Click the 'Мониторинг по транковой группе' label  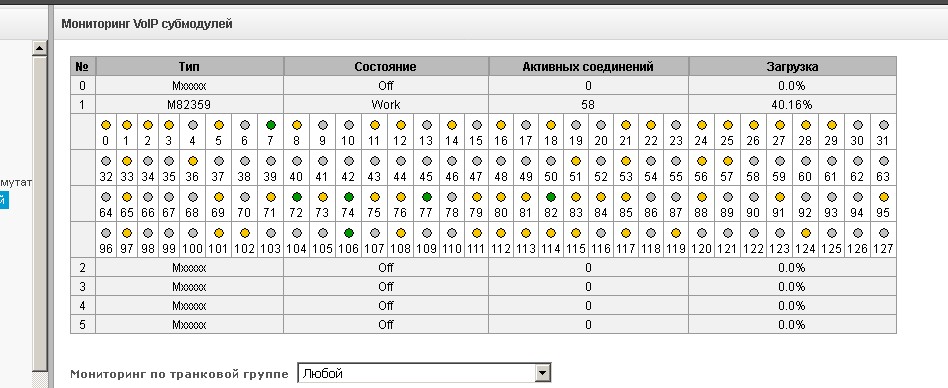click(x=180, y=373)
